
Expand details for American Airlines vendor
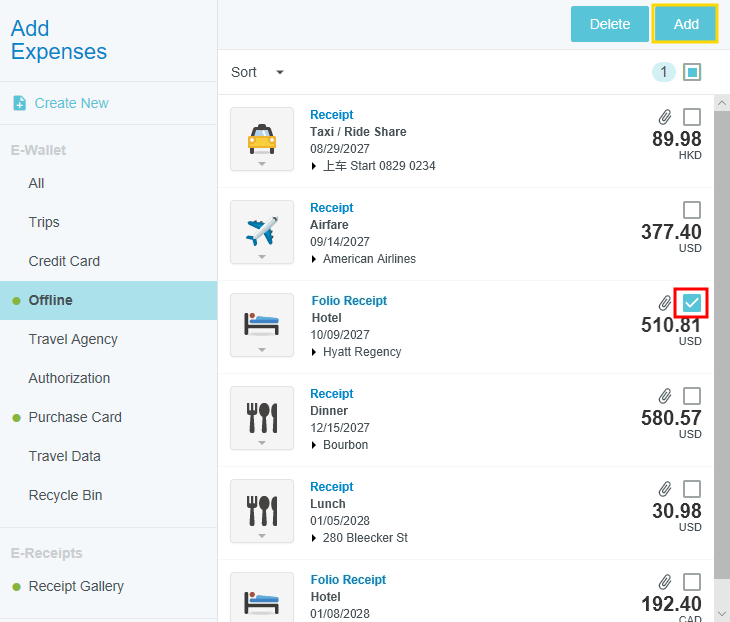(315, 259)
